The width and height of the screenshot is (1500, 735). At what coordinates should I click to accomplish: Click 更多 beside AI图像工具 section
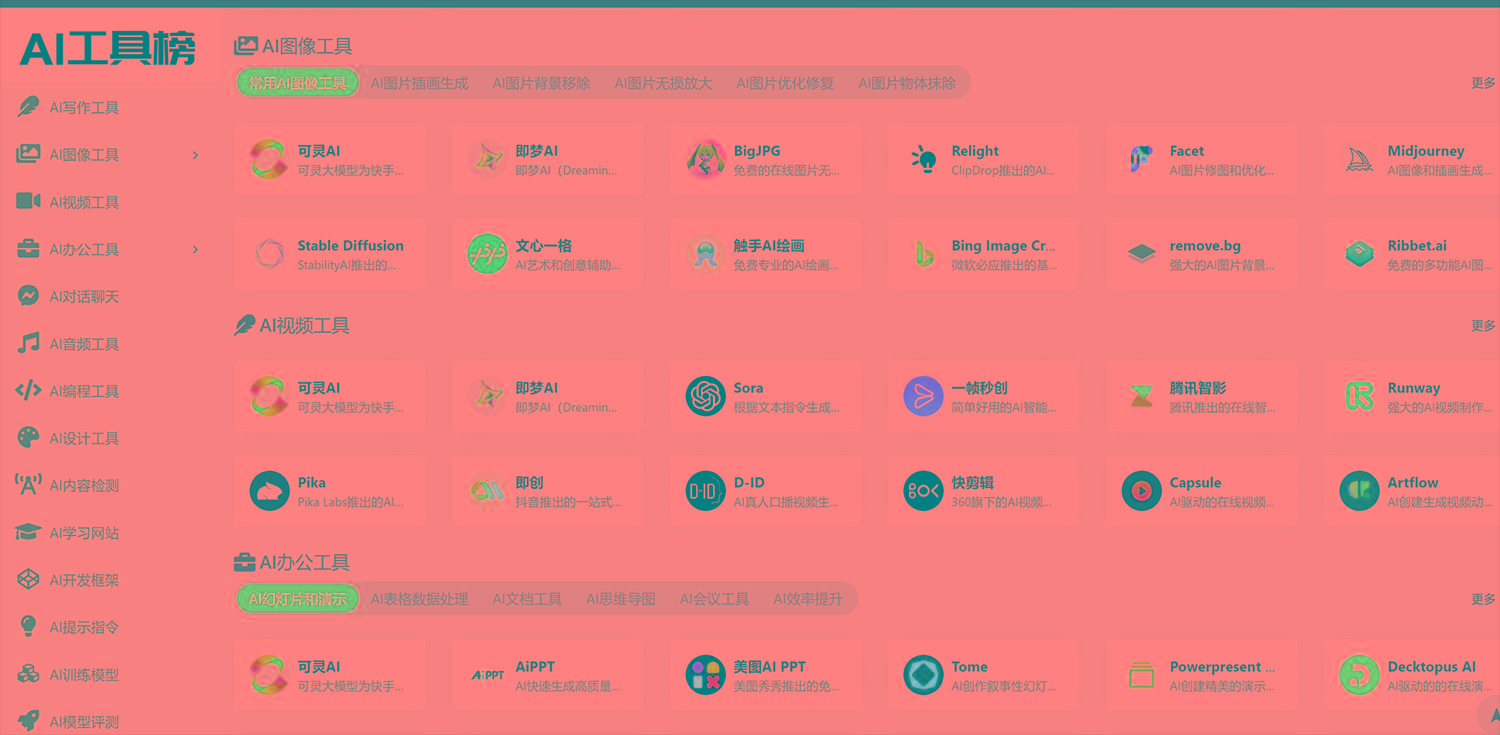pos(1483,83)
